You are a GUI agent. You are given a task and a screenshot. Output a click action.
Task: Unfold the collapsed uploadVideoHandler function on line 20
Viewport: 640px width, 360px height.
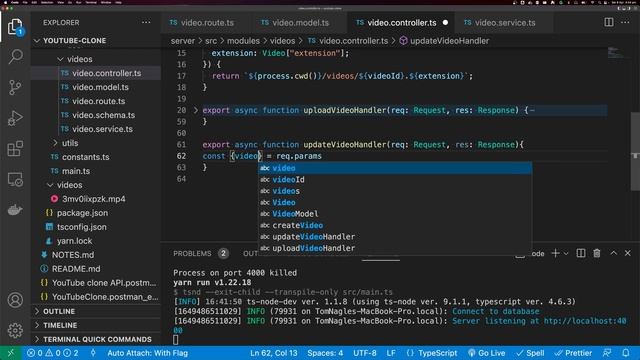pos(196,110)
